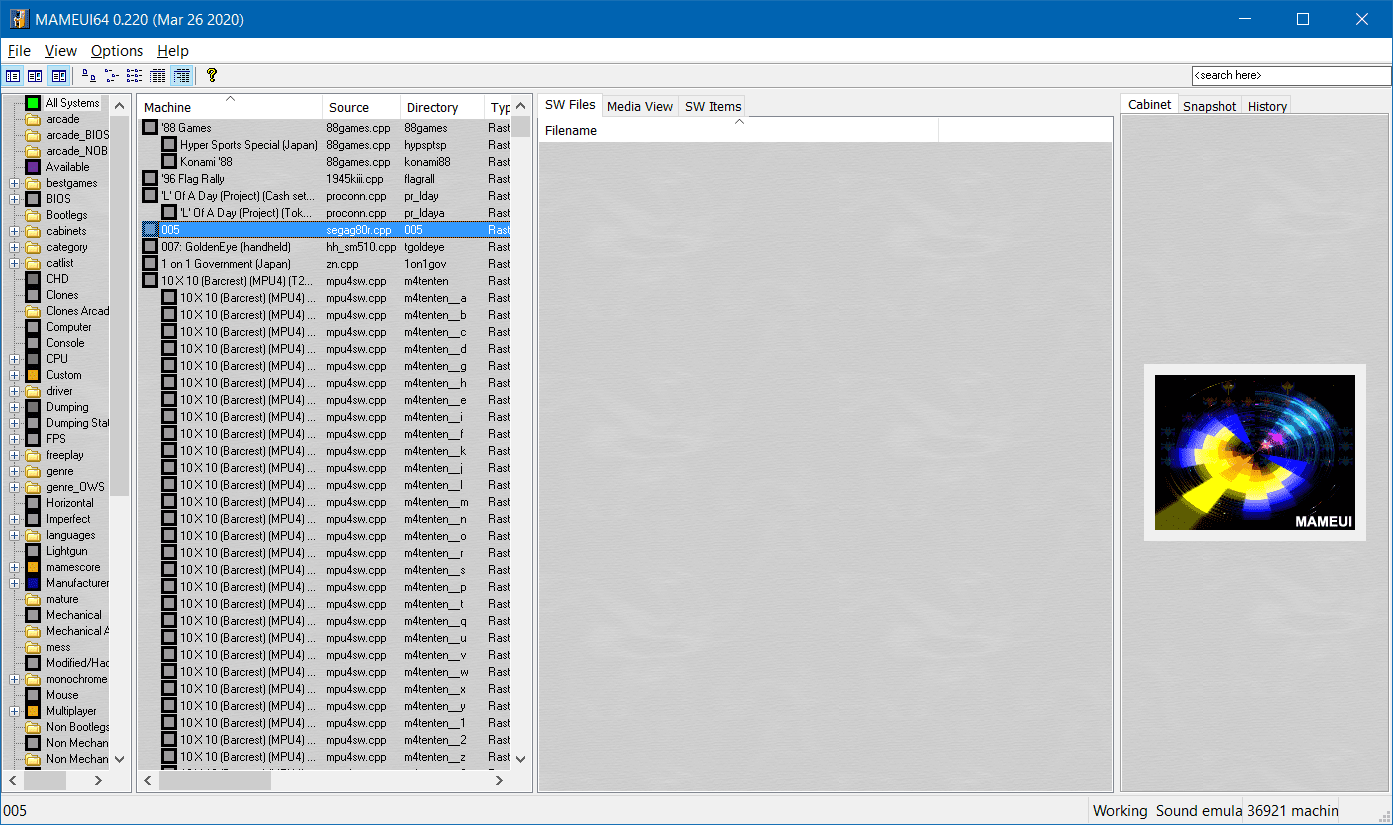Click machine list vertical scrollbar down arrow
Image resolution: width=1393 pixels, height=825 pixels.
click(x=520, y=759)
